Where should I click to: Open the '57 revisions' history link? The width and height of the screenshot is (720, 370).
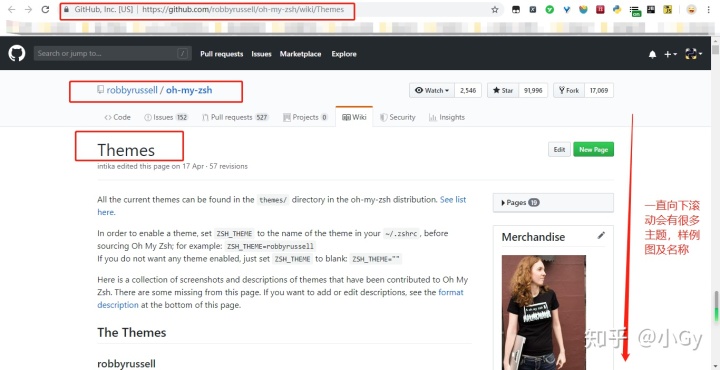[x=229, y=166]
